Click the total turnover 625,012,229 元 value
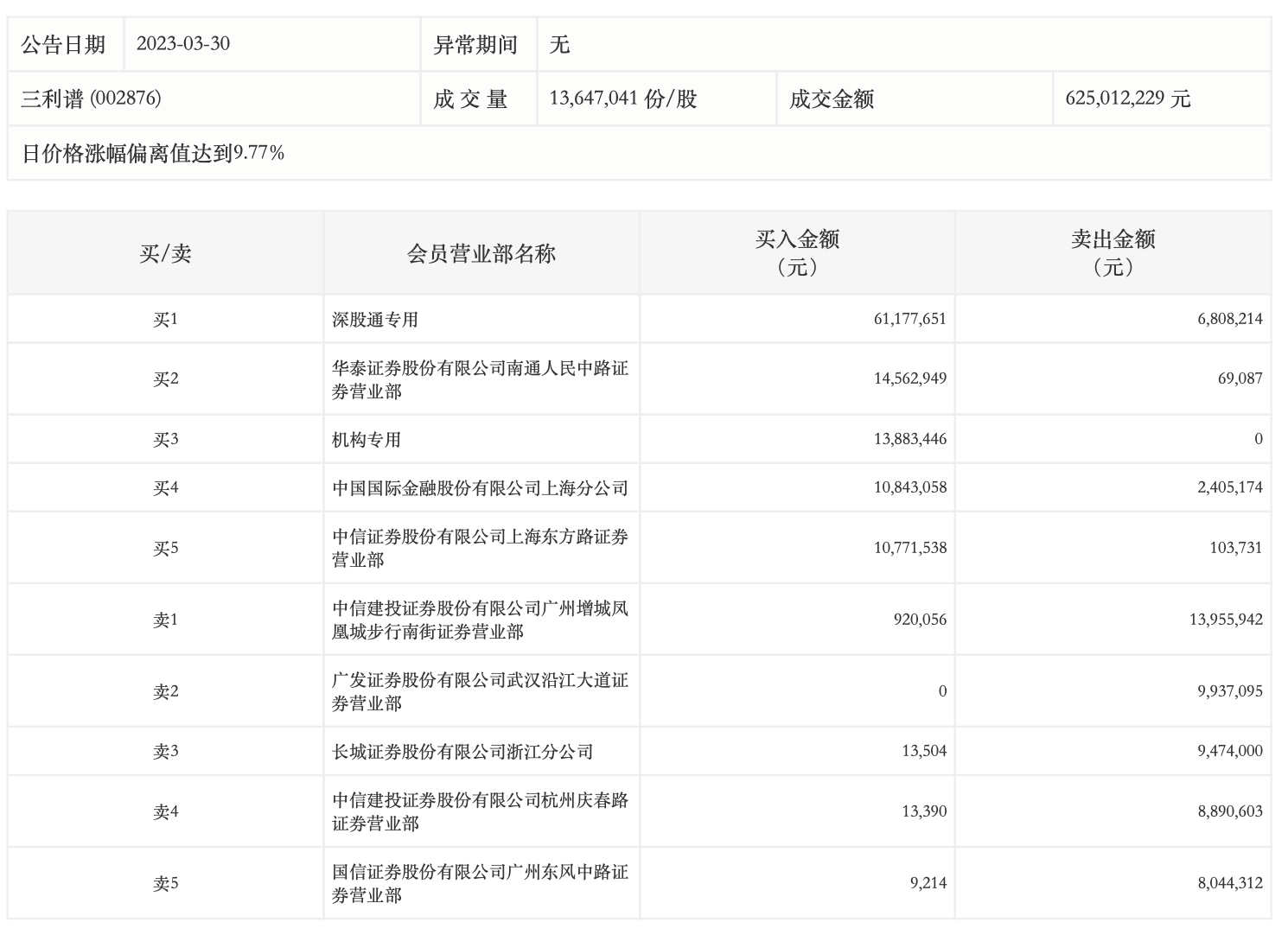The image size is (1288, 935). 1127,99
